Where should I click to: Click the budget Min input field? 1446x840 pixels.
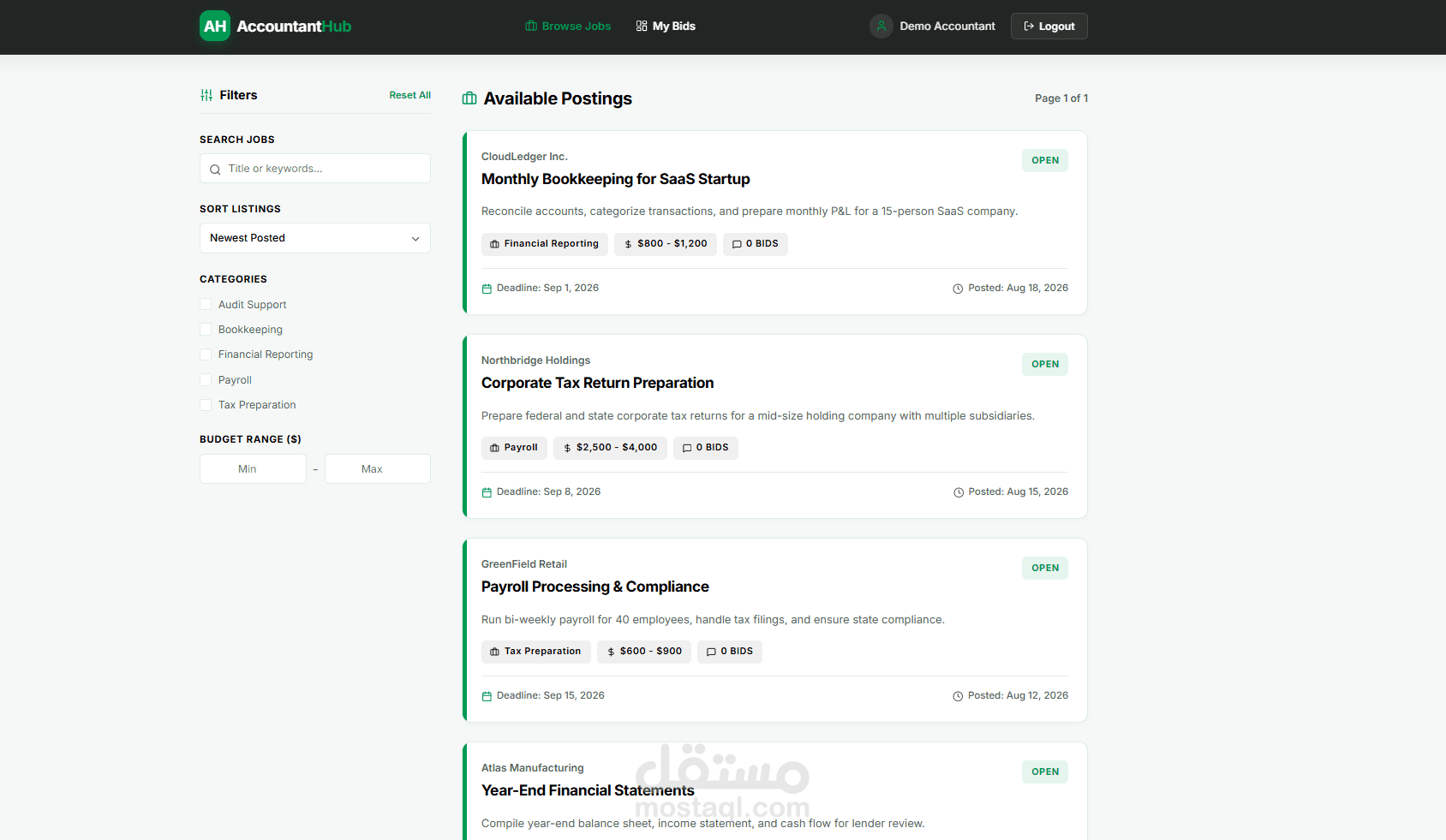pos(253,468)
